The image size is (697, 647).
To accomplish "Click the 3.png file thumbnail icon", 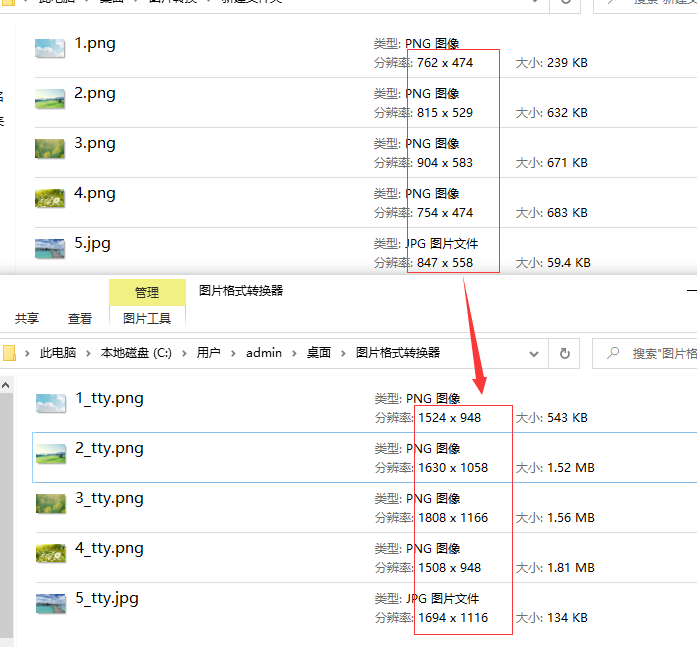I will tap(49, 148).
